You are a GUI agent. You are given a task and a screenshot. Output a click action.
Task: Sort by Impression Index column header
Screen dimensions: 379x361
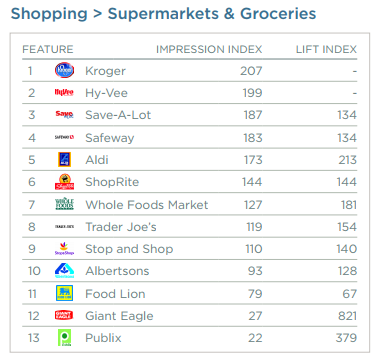click(x=209, y=49)
